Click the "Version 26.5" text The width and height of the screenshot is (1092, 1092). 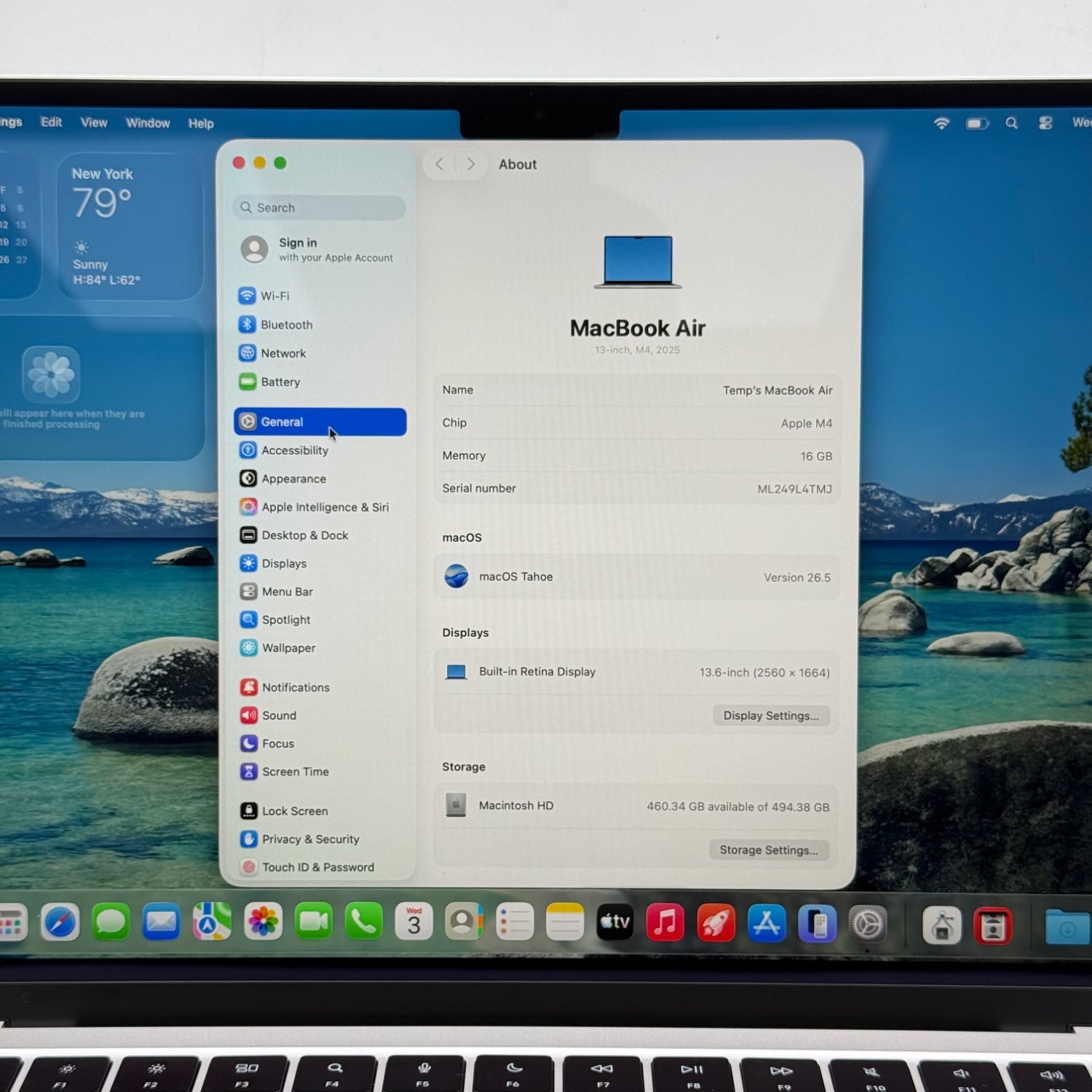pyautogui.click(x=797, y=577)
